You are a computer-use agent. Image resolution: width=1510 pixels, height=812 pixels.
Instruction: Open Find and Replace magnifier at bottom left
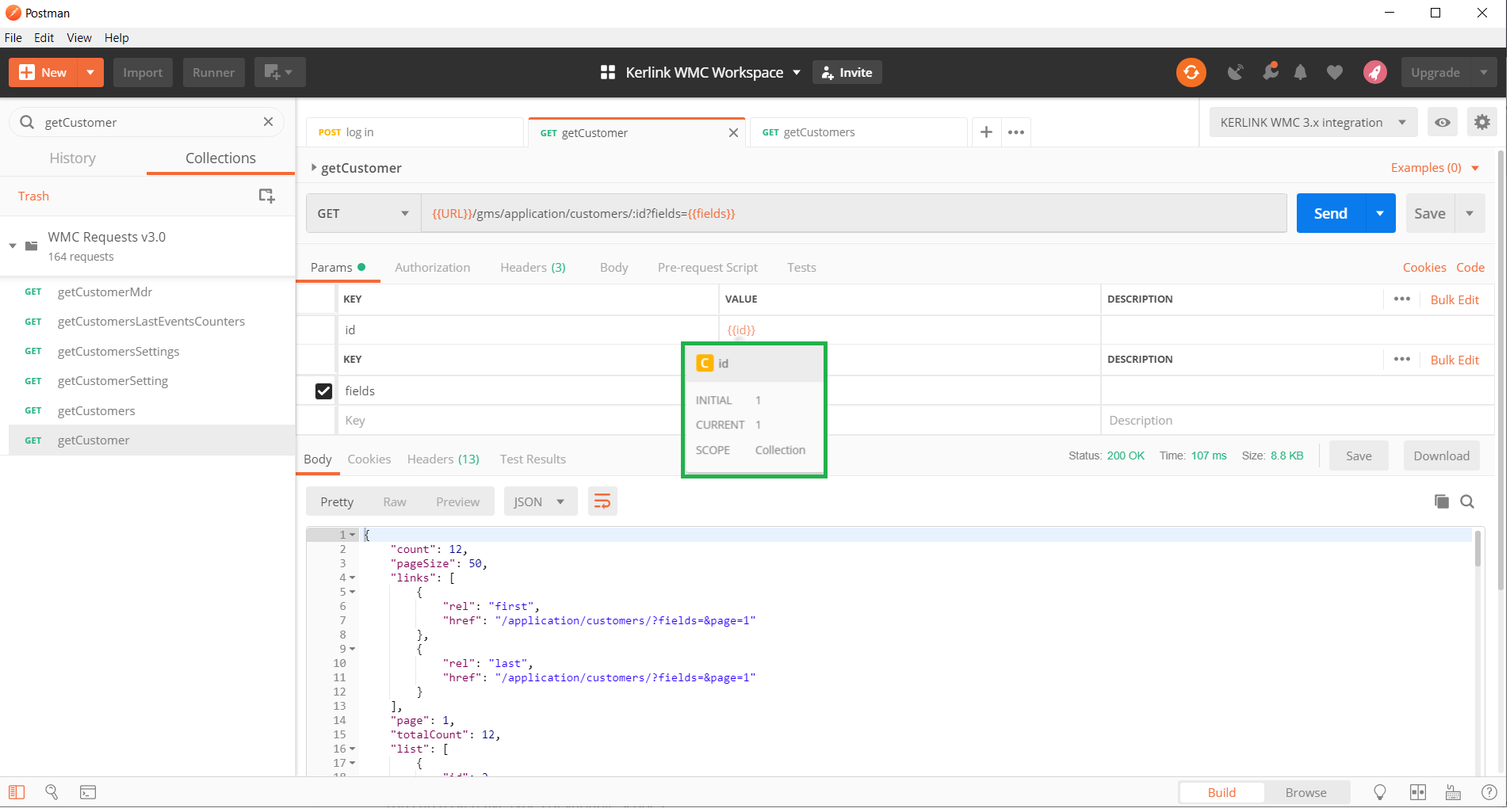(52, 792)
